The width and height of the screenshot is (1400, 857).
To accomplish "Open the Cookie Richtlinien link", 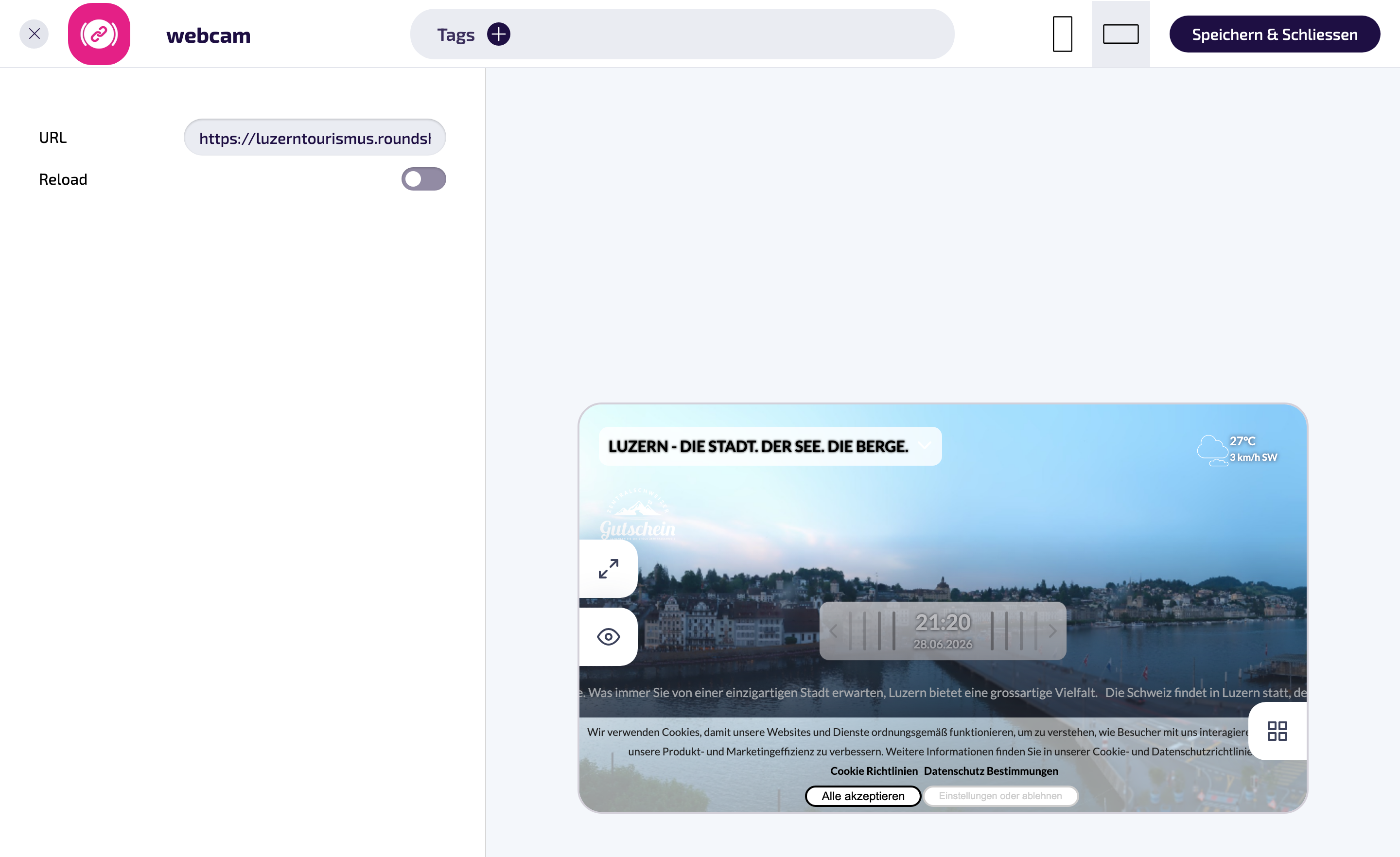I will coord(874,770).
